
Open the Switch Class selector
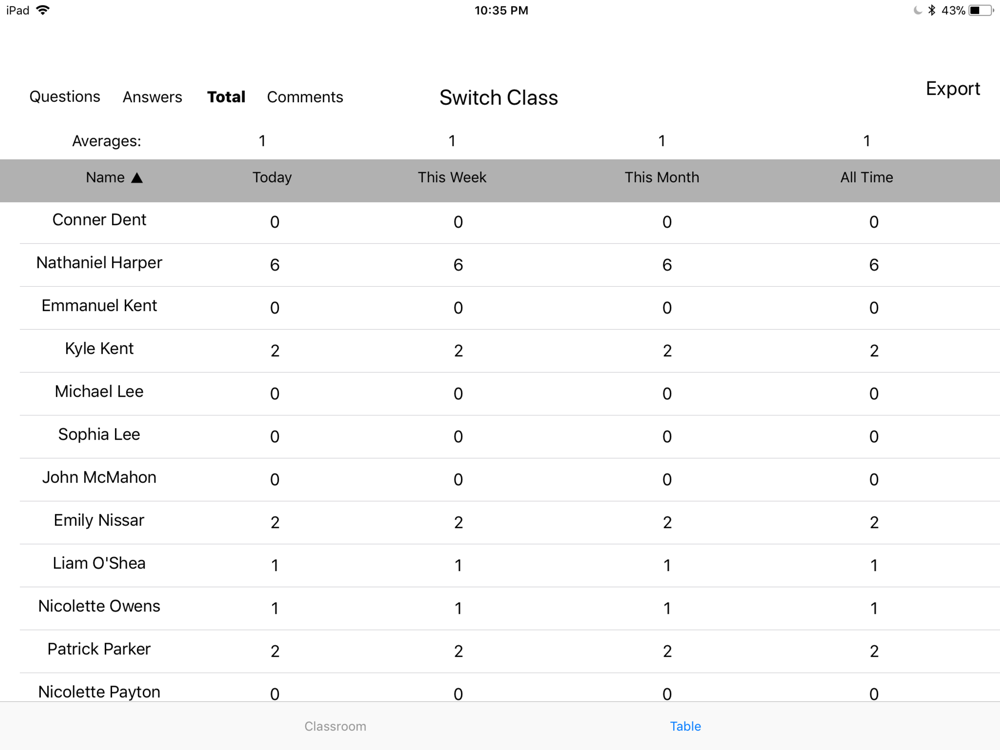click(499, 98)
